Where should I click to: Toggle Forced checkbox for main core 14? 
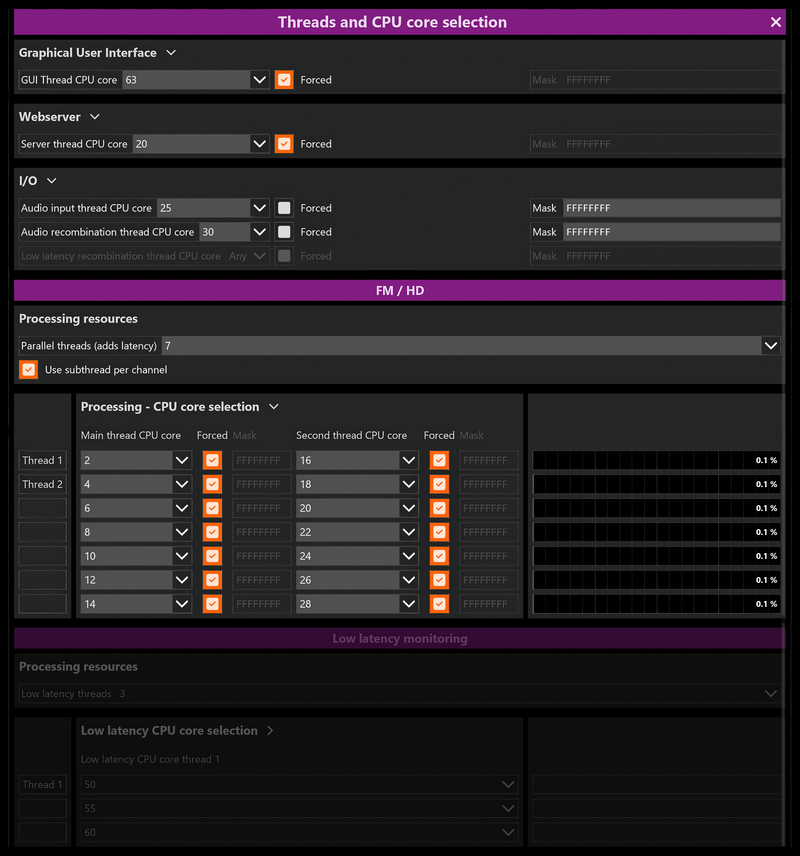click(x=212, y=604)
